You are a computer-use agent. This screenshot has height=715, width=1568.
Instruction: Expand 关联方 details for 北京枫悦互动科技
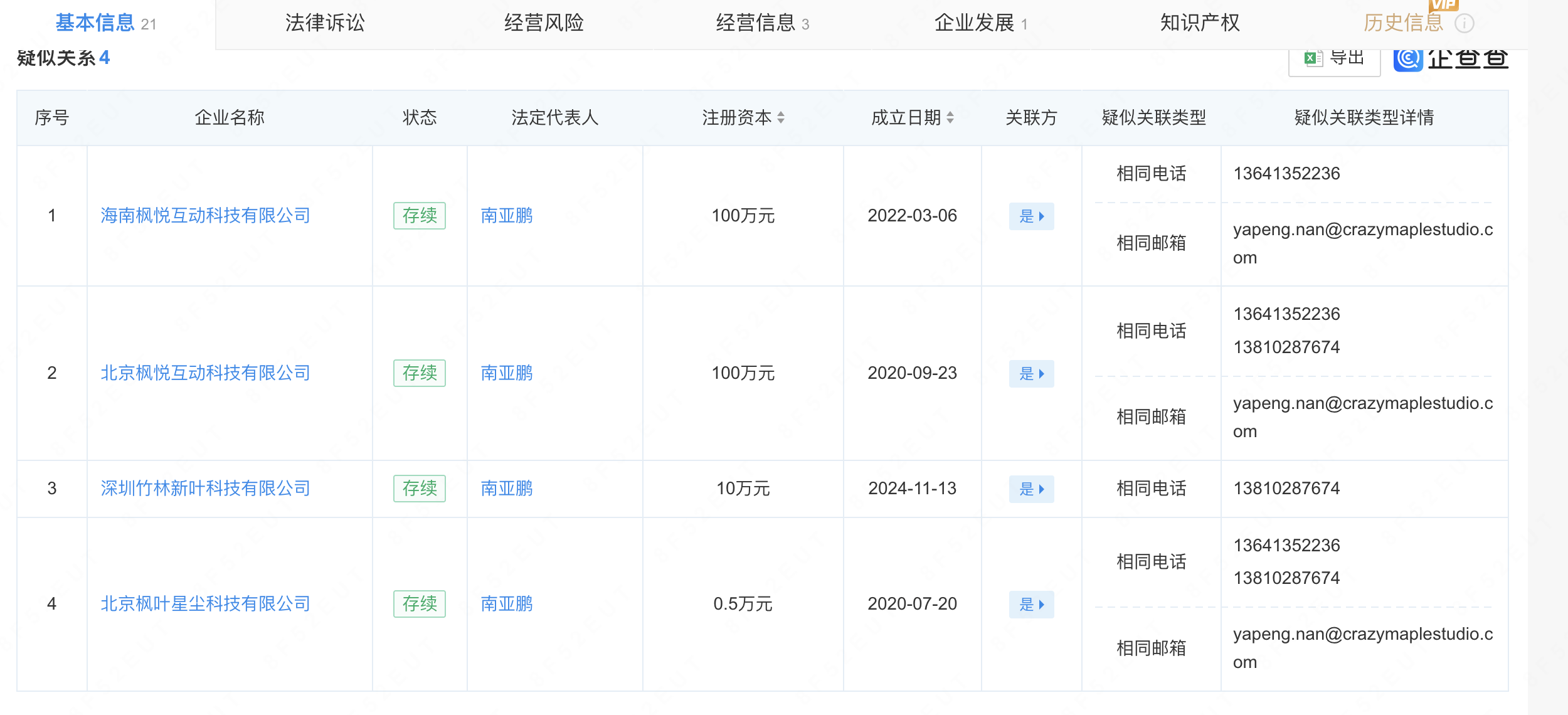pyautogui.click(x=1030, y=373)
